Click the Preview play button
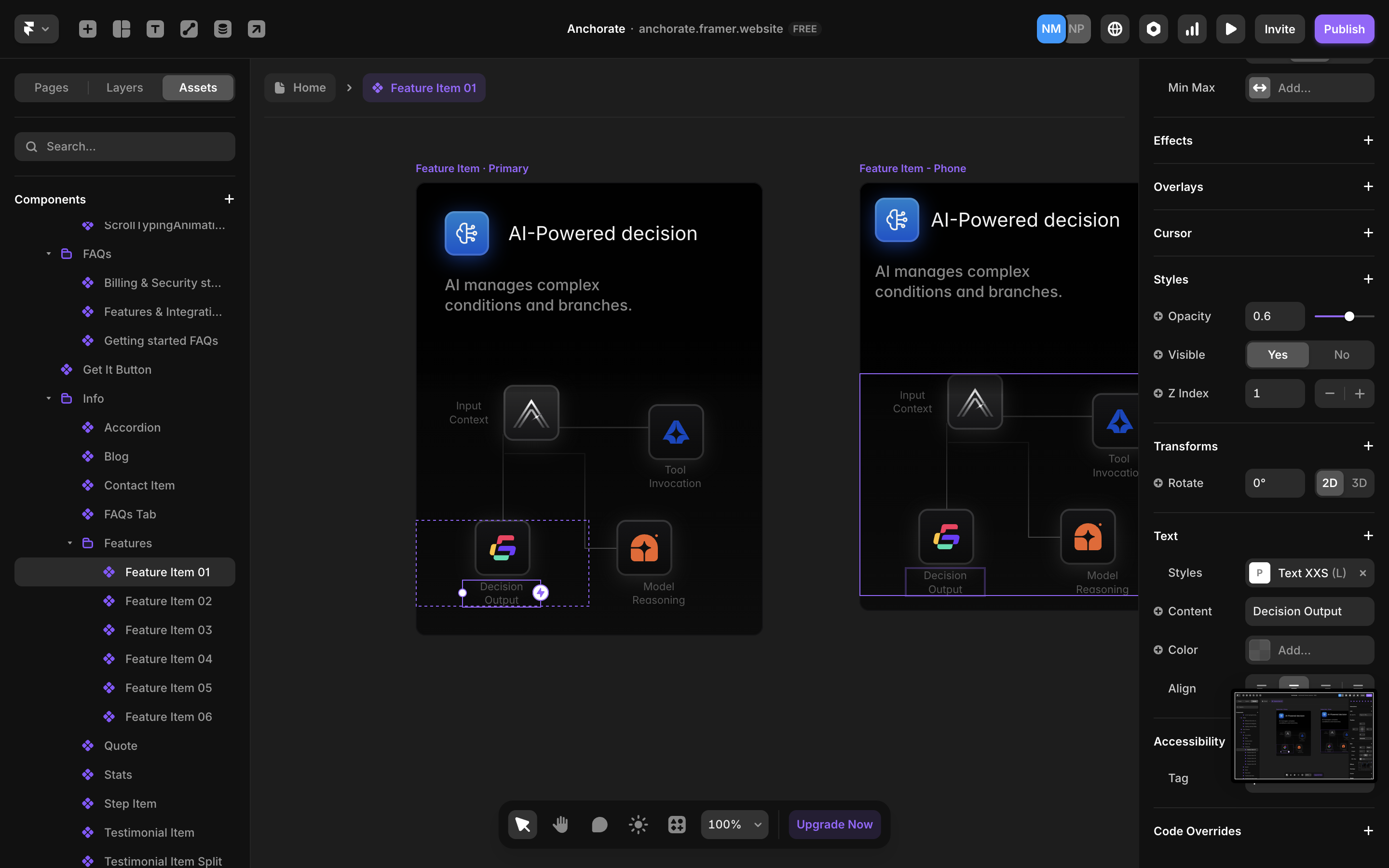 [x=1230, y=29]
